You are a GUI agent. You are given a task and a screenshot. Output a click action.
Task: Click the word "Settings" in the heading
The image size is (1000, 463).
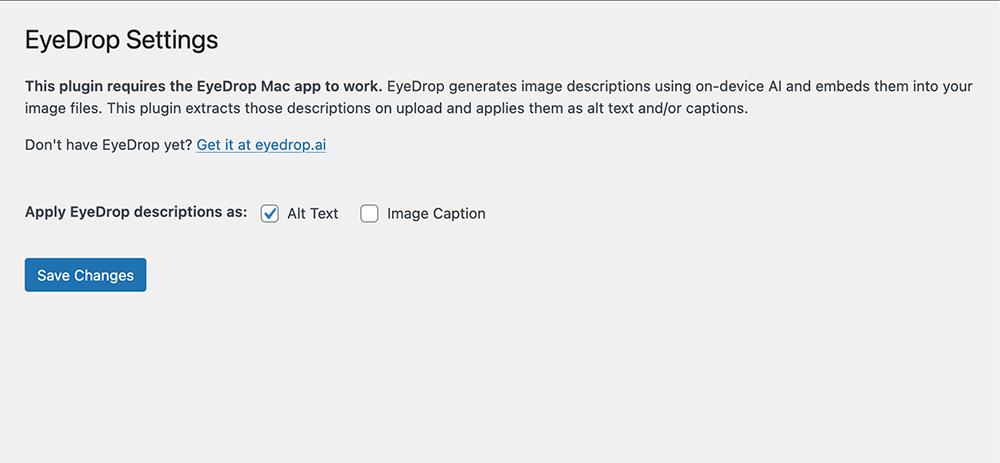pos(180,41)
